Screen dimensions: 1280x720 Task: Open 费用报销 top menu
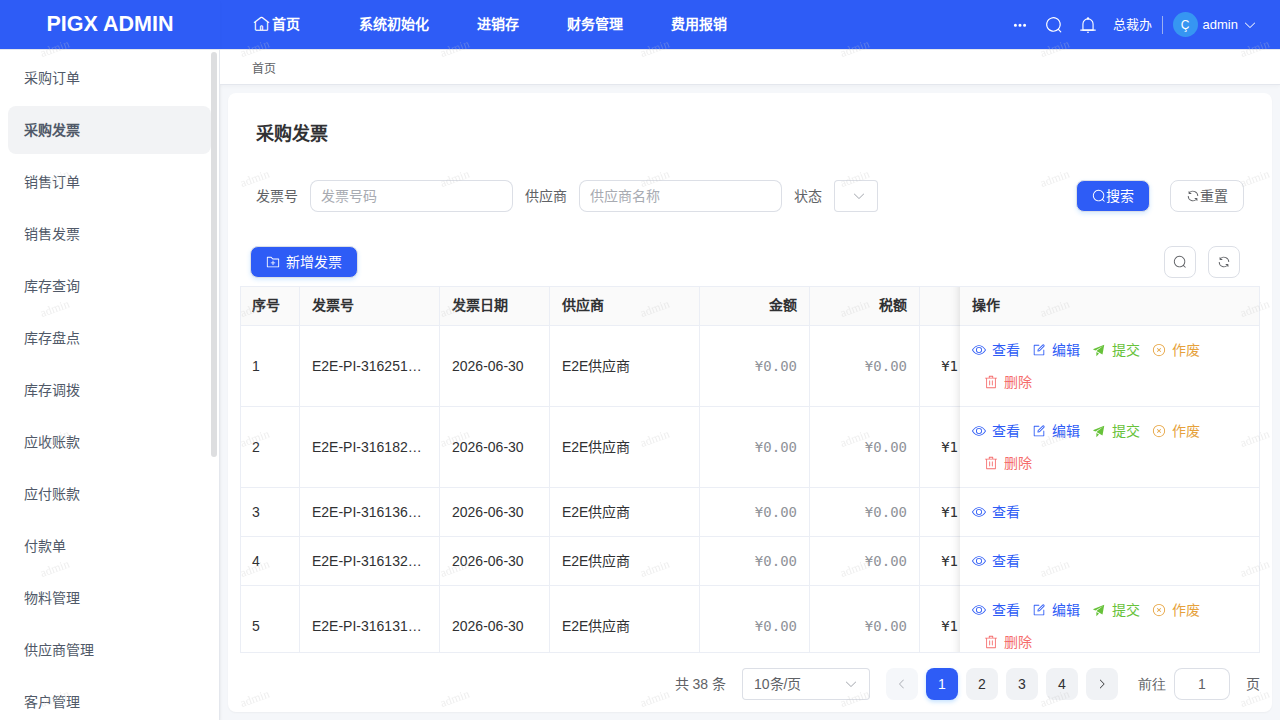699,24
